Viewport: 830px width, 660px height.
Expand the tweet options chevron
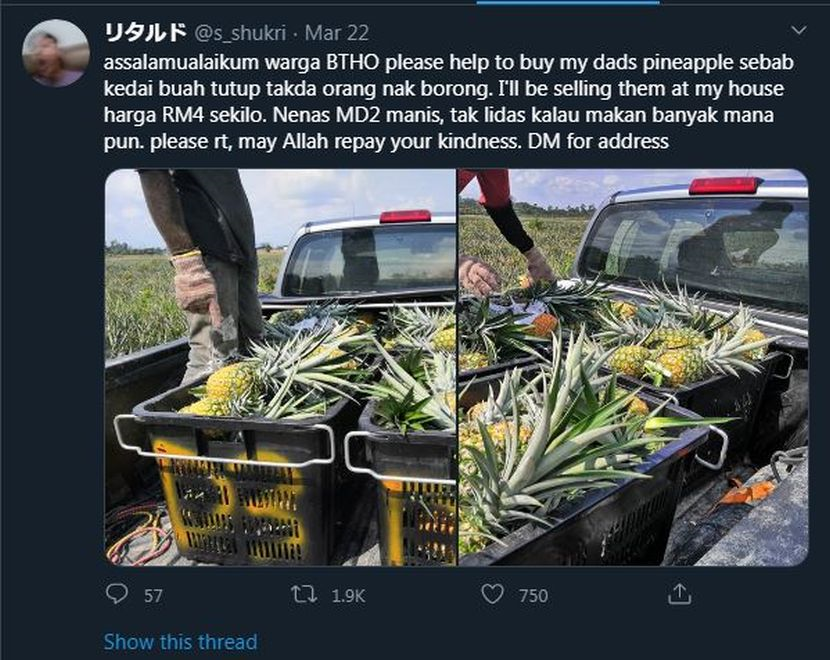click(799, 30)
